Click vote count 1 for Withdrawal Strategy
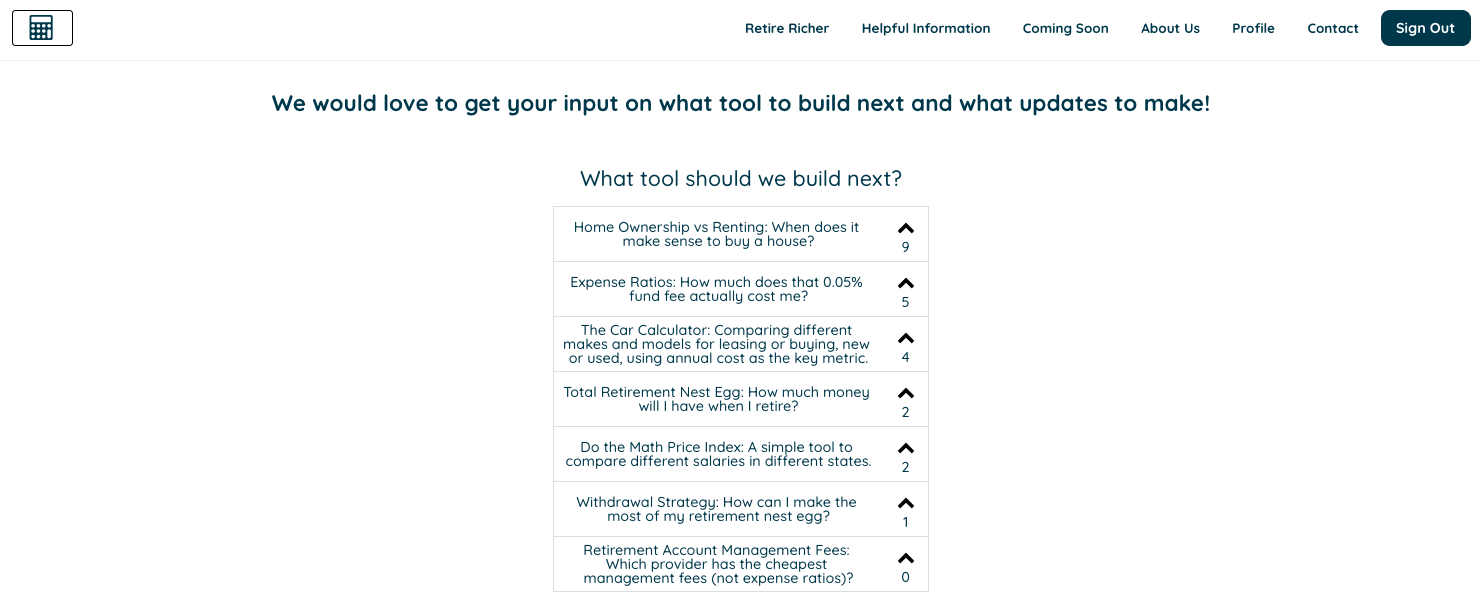The height and width of the screenshot is (610, 1480). pos(906,522)
